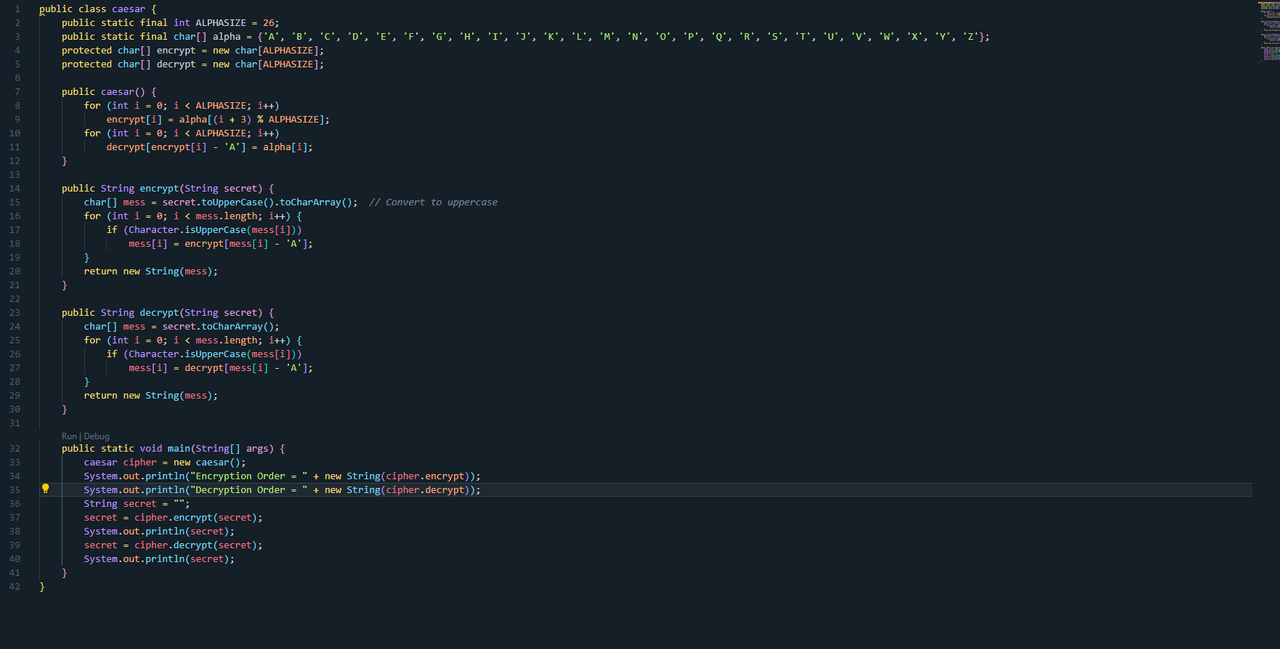Click the 'A' element starting the alpha array
The height and width of the screenshot is (649, 1280).
pos(269,36)
